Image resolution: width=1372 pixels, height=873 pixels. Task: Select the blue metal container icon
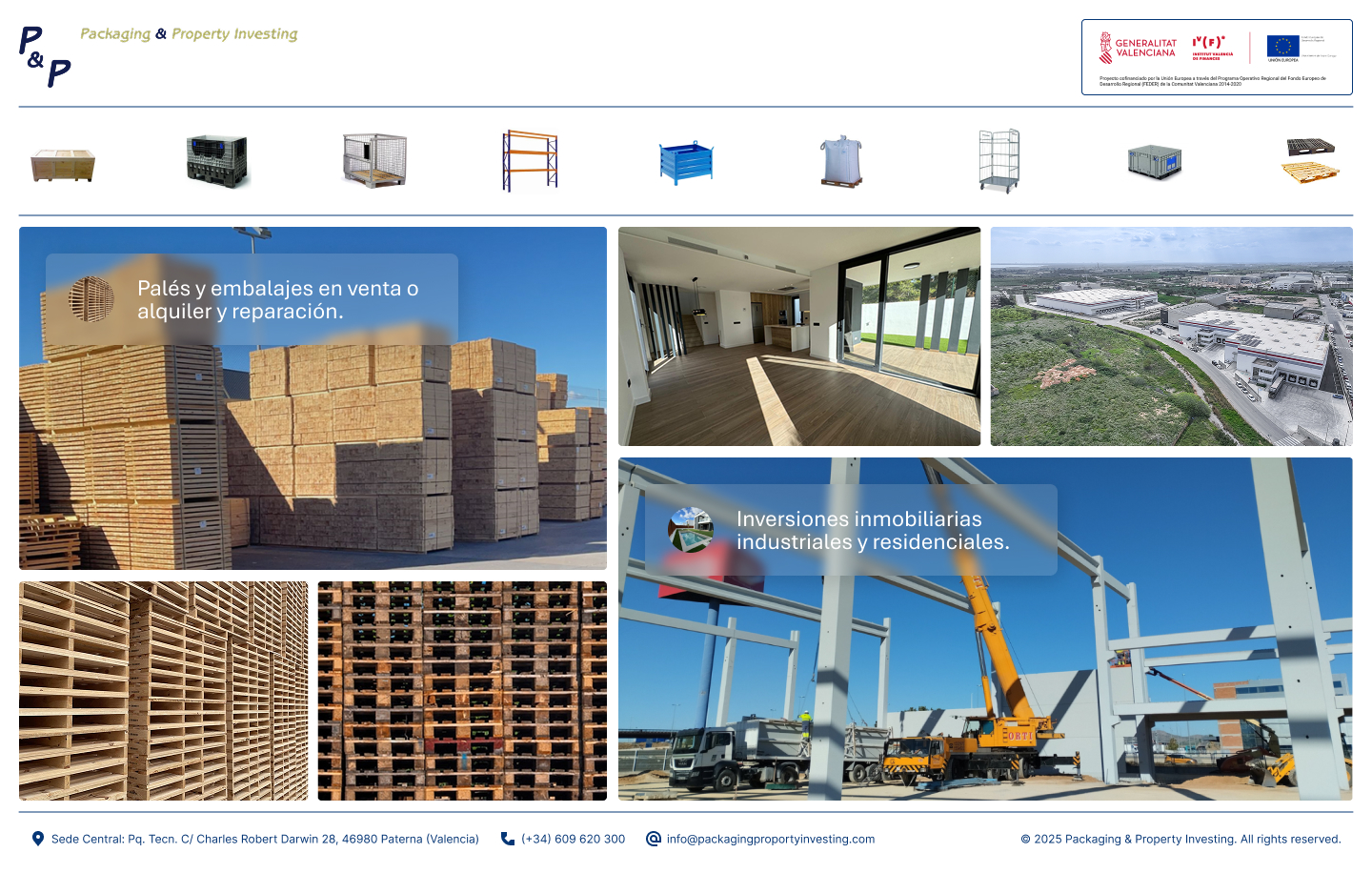(x=686, y=162)
